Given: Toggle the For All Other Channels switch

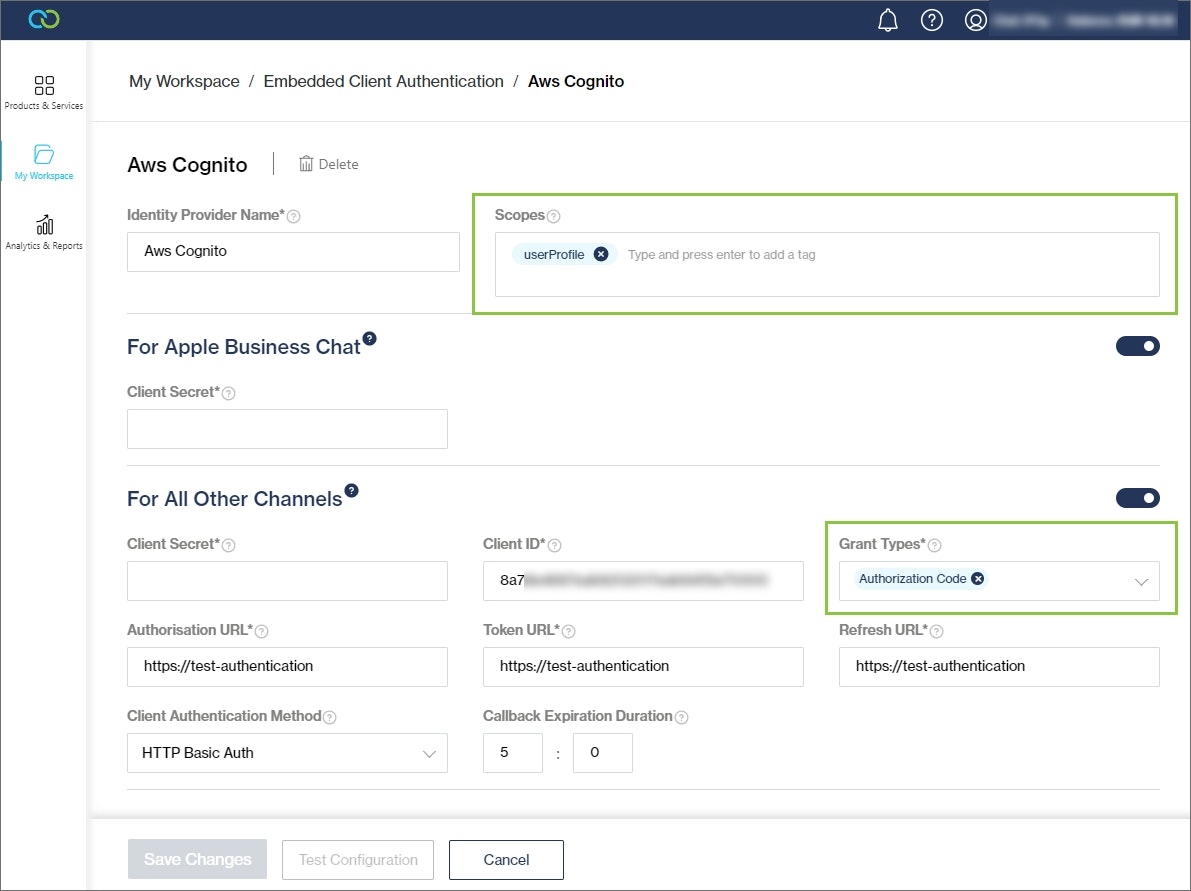Looking at the screenshot, I should click(1137, 498).
